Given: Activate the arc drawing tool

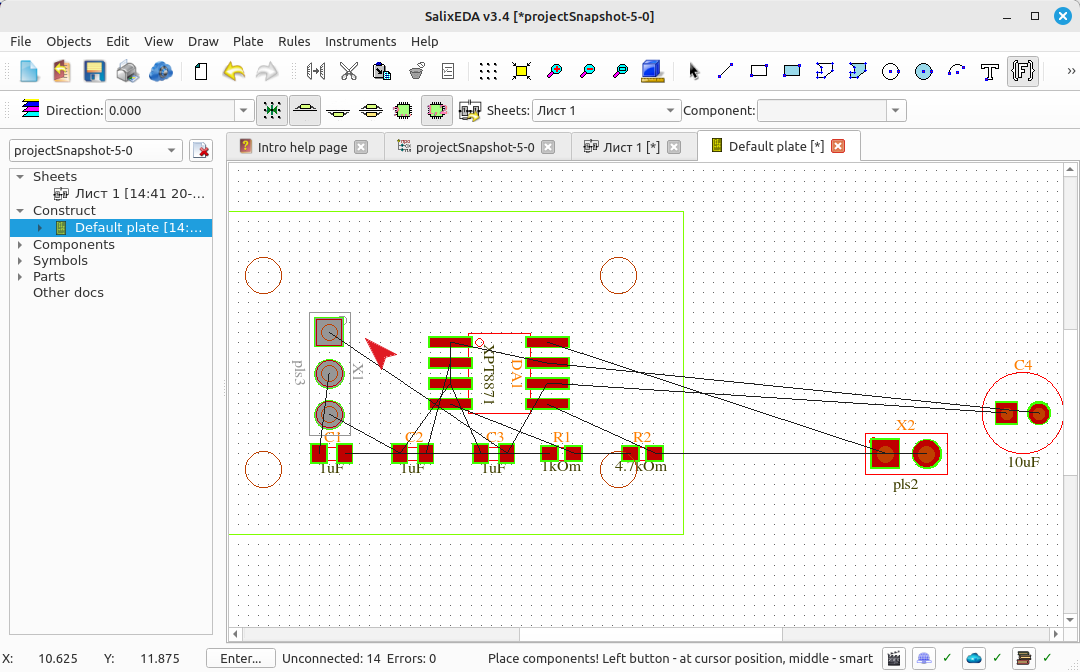Looking at the screenshot, I should (x=957, y=71).
